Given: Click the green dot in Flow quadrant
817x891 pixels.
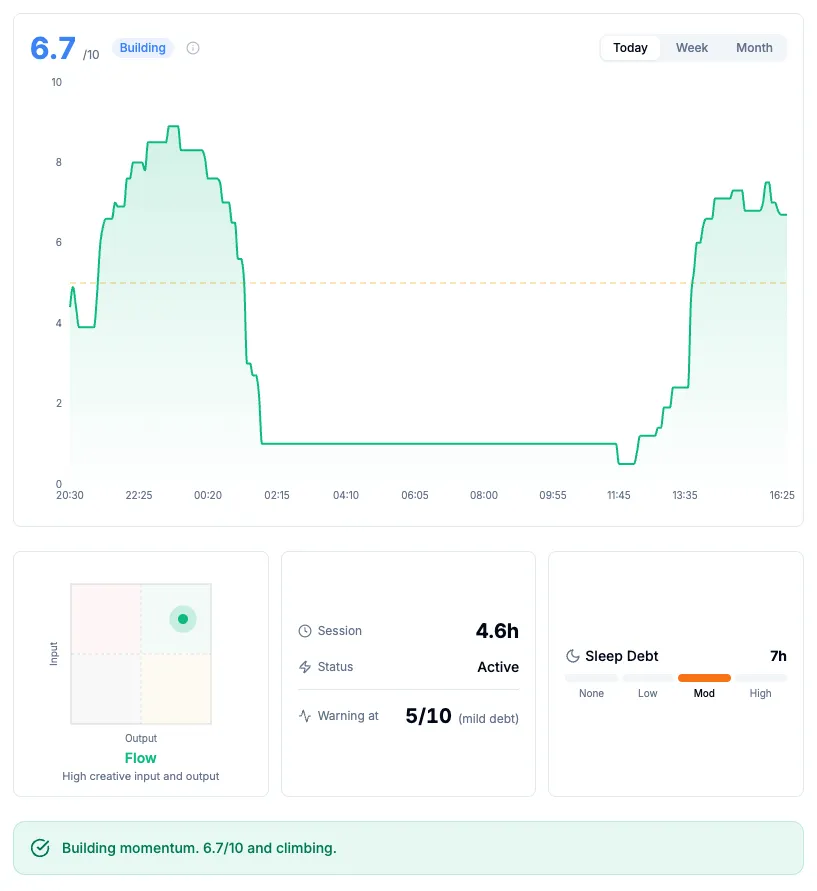Looking at the screenshot, I should (x=183, y=619).
